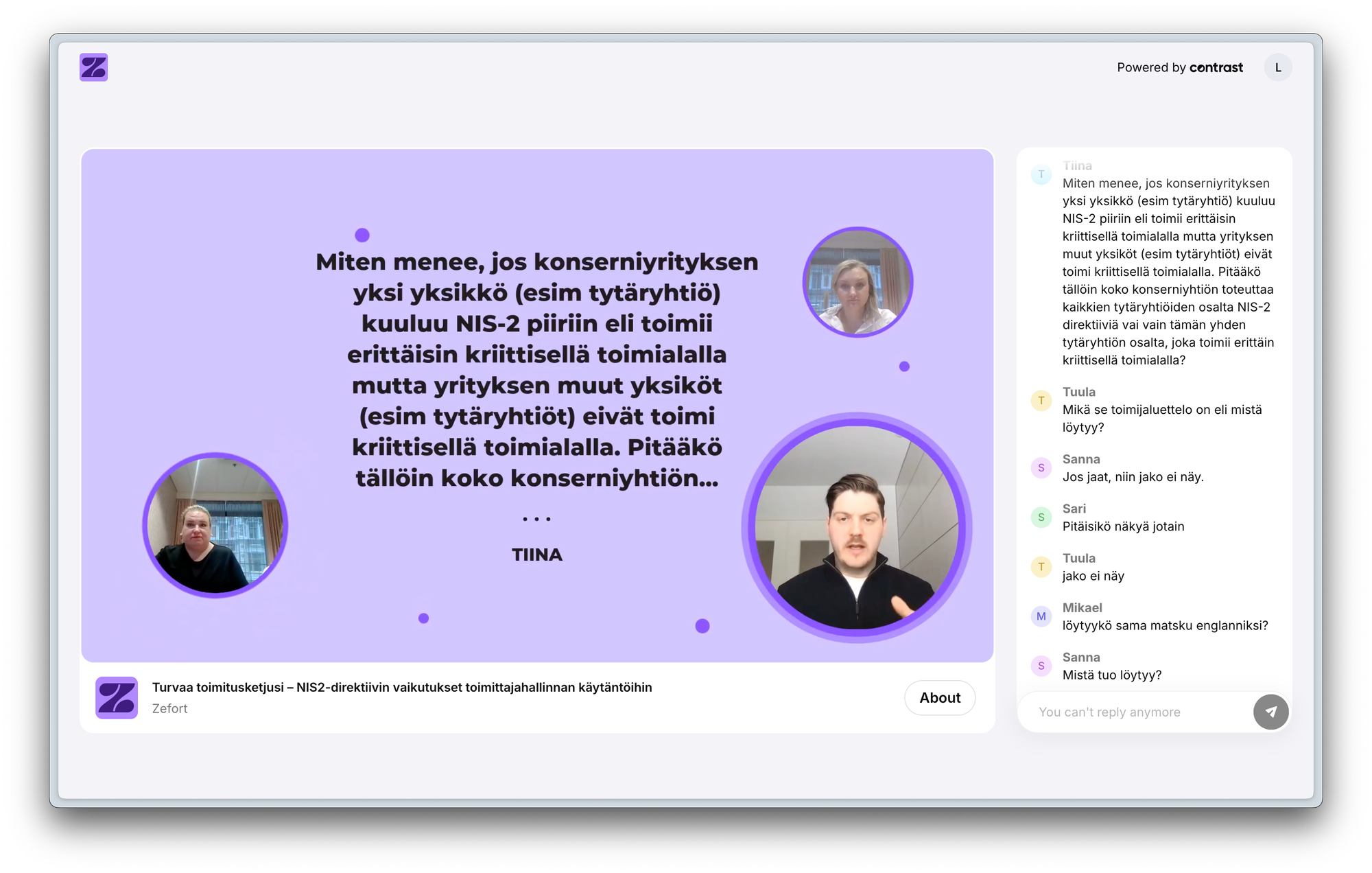Click the blonde woman's video in the upper corner
Screen dimensions: 1372x873
tap(858, 282)
